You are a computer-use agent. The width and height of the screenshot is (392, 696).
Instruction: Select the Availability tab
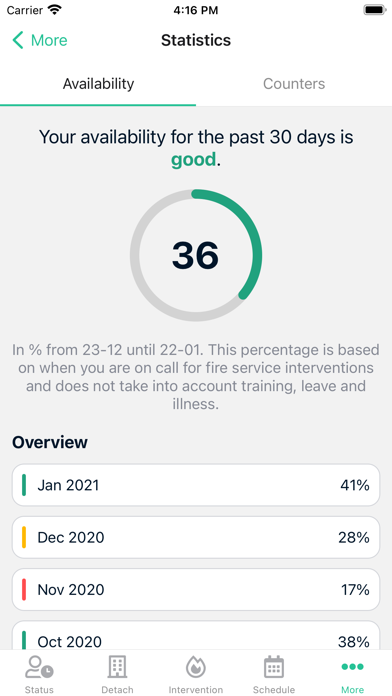click(98, 84)
